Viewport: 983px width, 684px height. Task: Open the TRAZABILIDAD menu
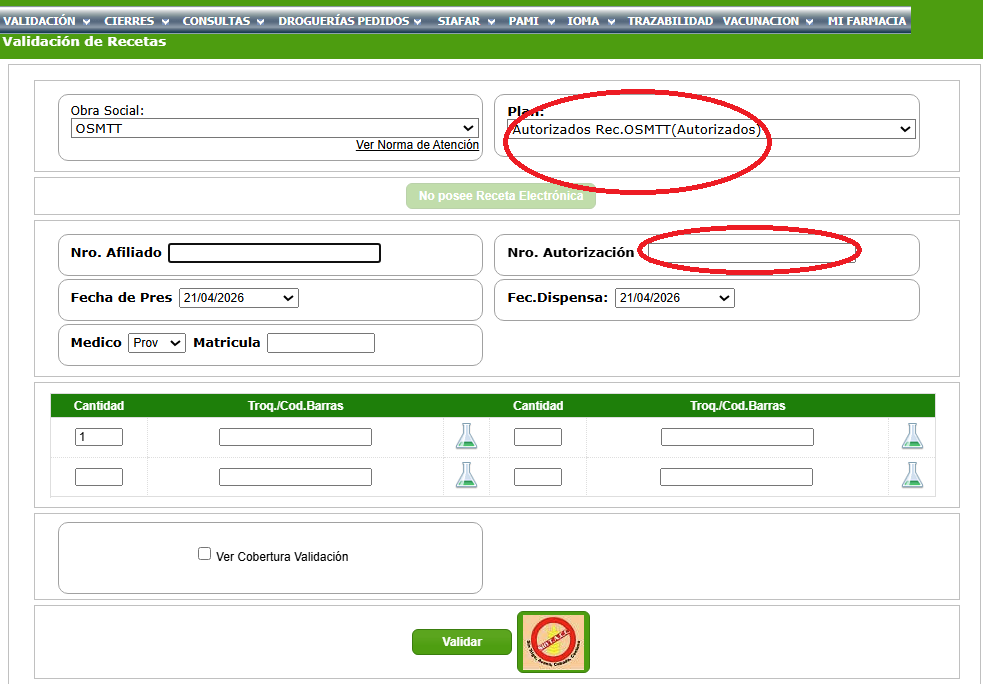[670, 21]
